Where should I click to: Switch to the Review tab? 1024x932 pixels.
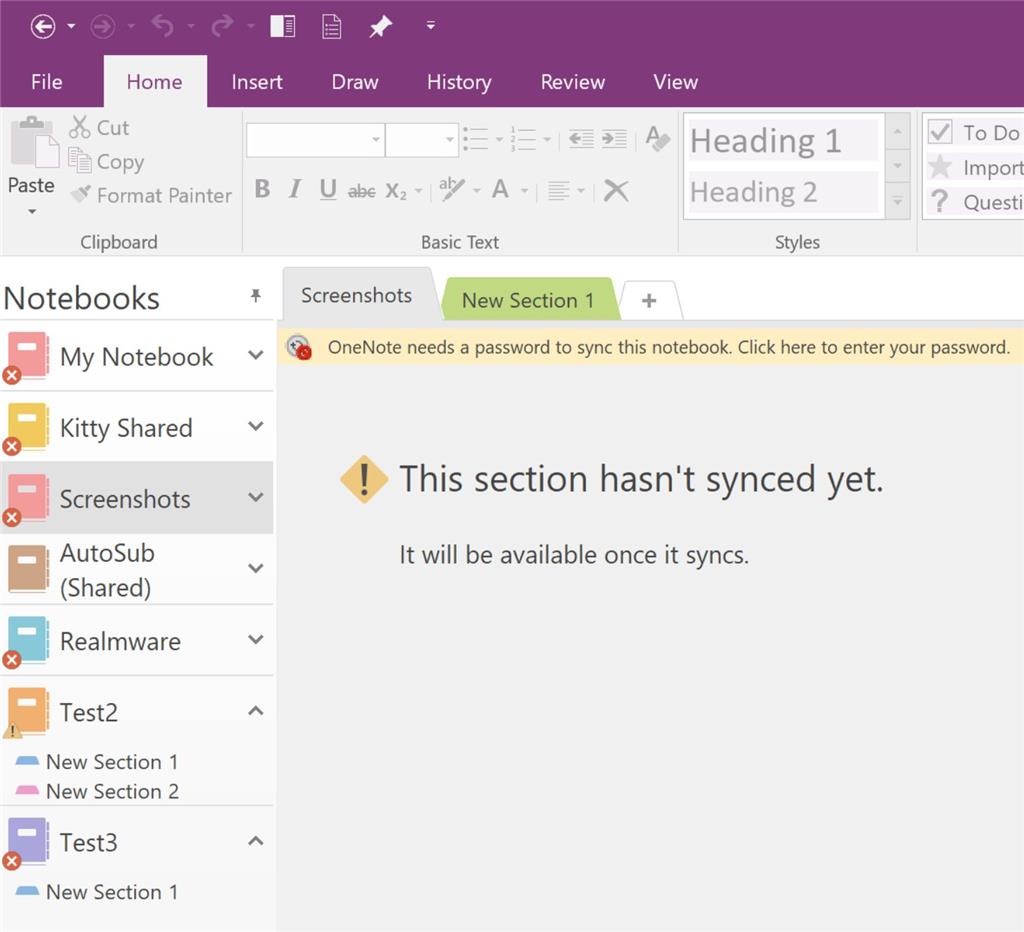click(573, 82)
